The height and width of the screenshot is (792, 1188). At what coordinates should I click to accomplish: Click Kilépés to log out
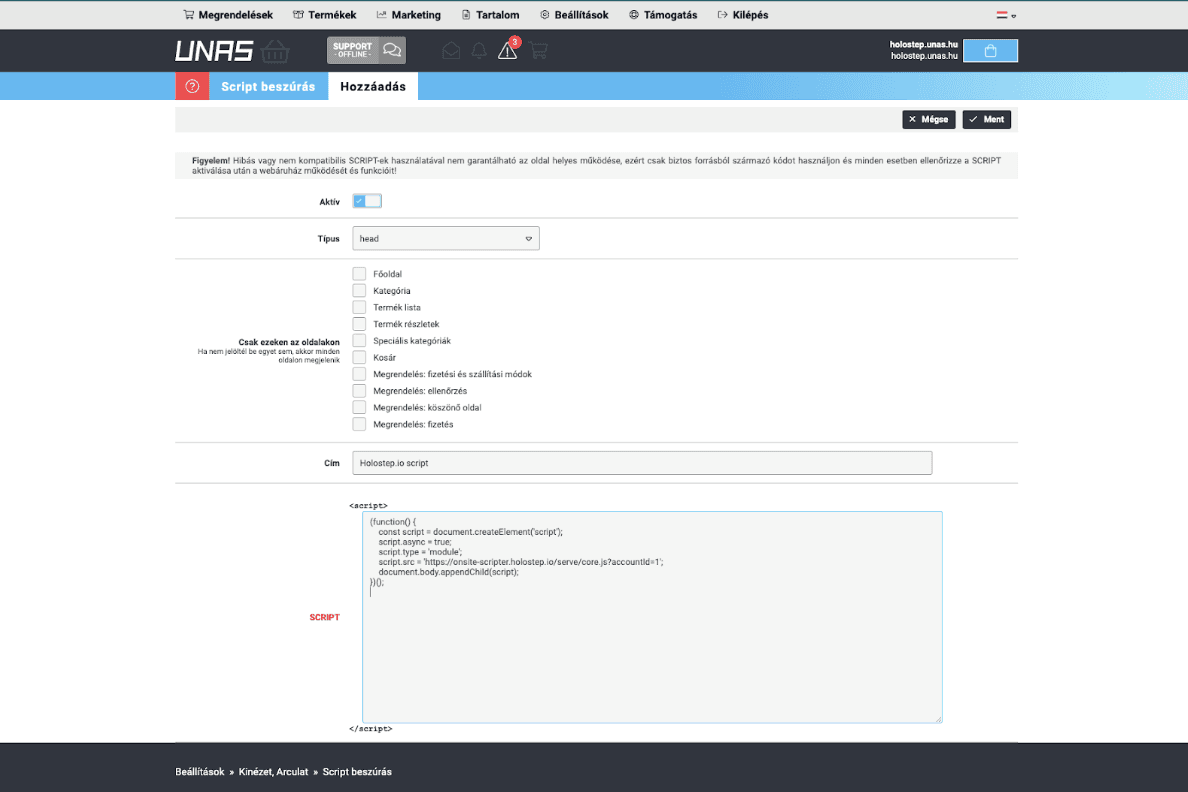pyautogui.click(x=742, y=15)
